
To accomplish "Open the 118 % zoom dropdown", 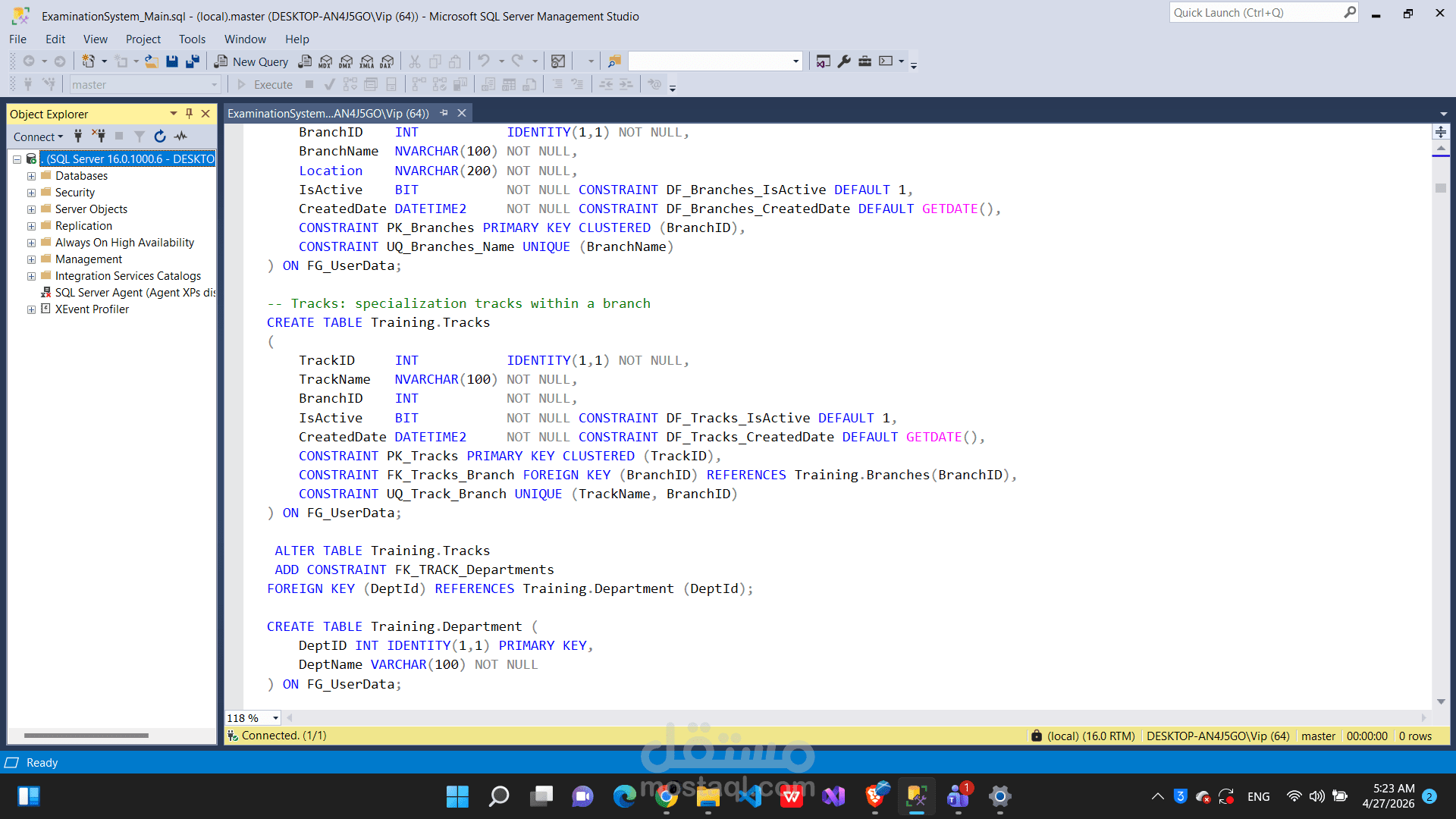I will (275, 718).
